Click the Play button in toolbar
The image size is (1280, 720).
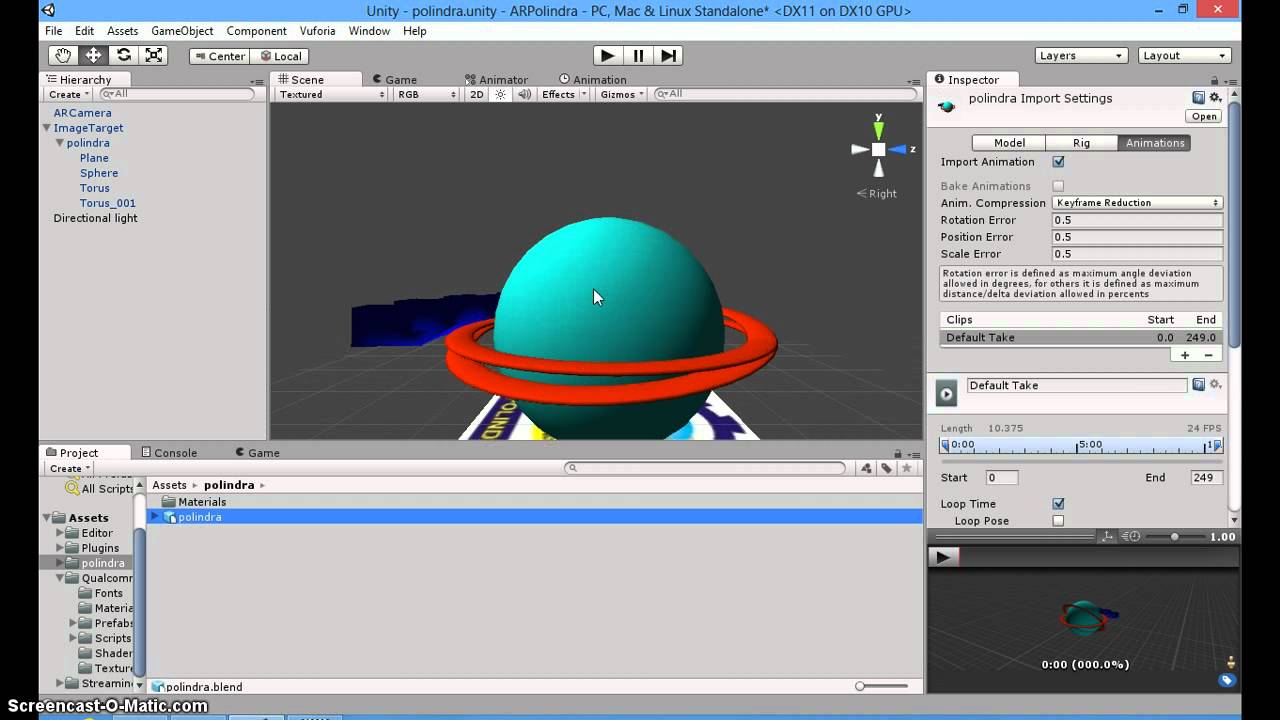[607, 56]
